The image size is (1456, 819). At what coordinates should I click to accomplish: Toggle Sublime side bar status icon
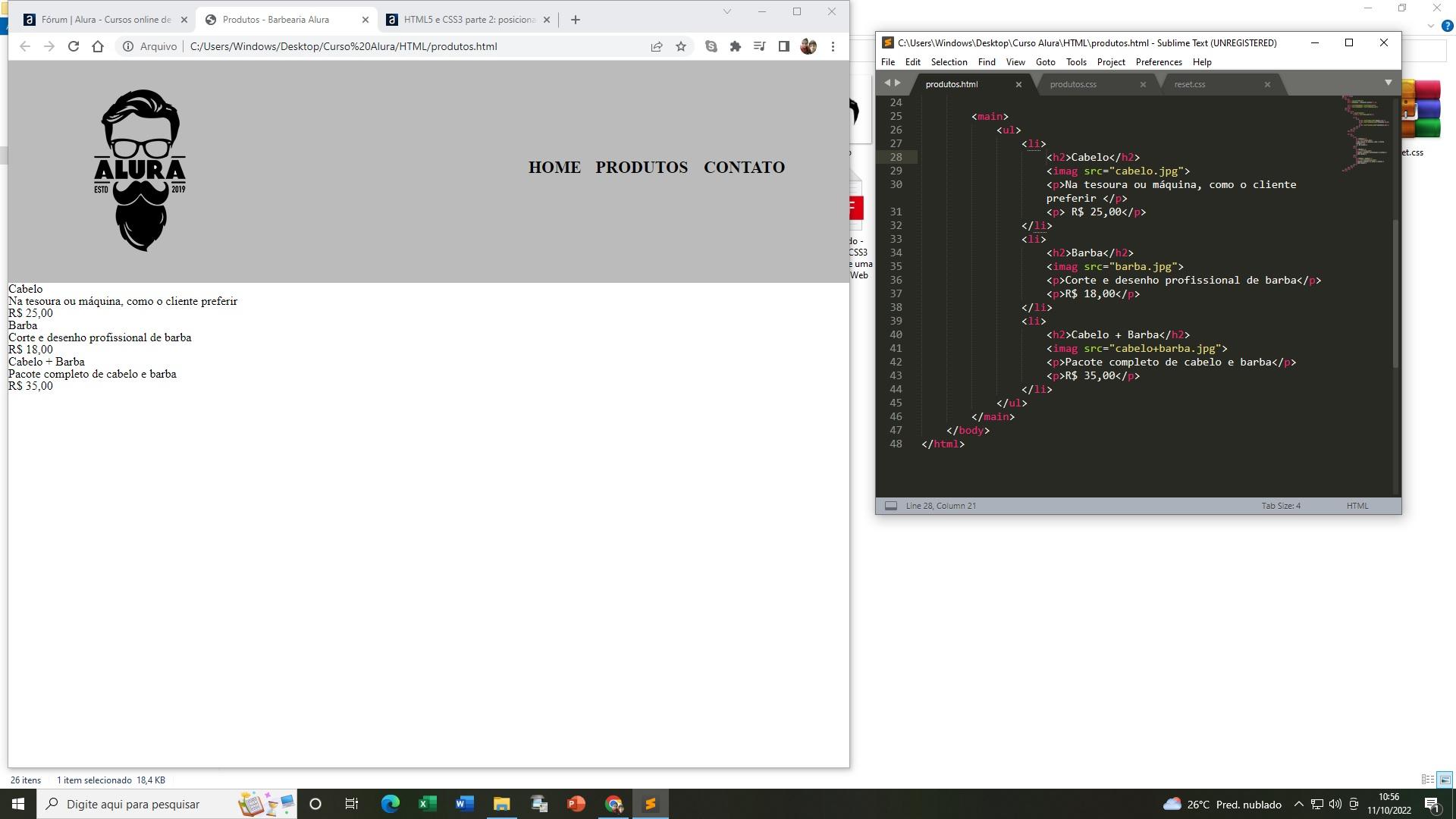[891, 506]
